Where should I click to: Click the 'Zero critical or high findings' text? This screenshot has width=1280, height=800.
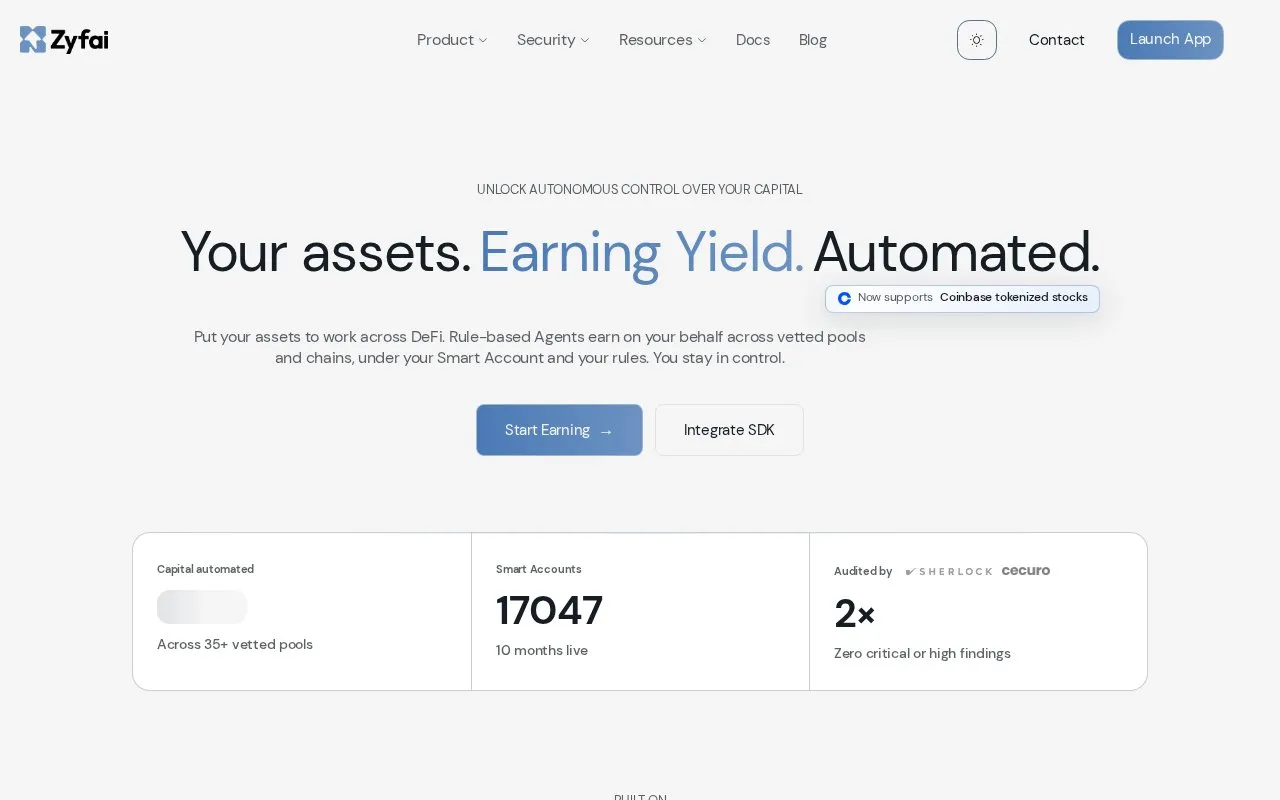(x=922, y=653)
